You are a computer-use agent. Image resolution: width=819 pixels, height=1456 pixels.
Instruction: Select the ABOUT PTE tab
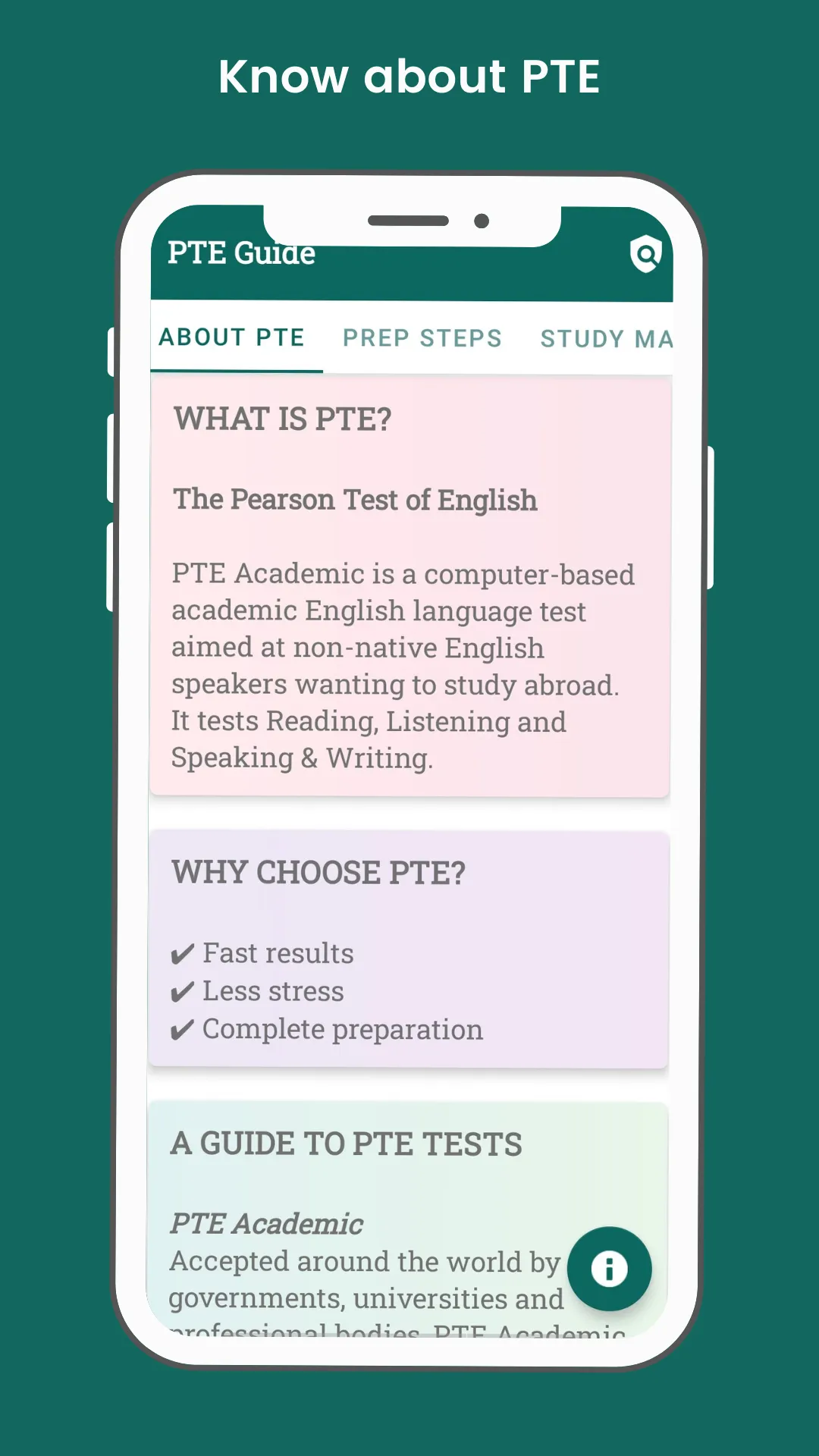pos(231,337)
